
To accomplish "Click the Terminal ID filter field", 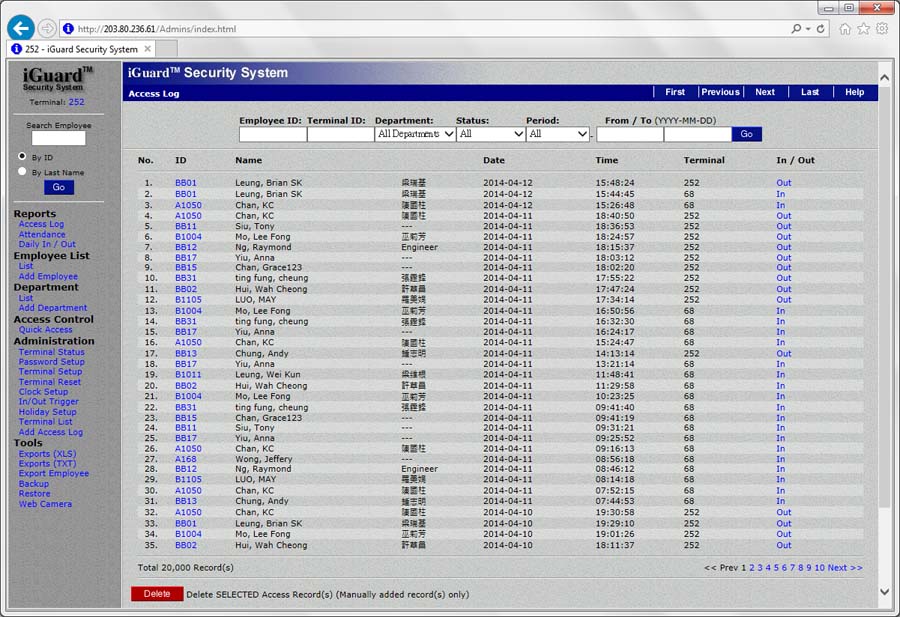I will 340,134.
